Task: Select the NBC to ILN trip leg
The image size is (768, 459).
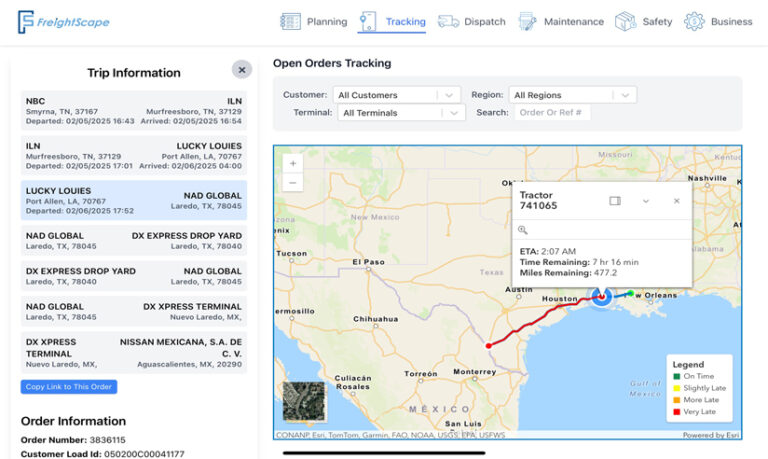Action: pos(134,111)
